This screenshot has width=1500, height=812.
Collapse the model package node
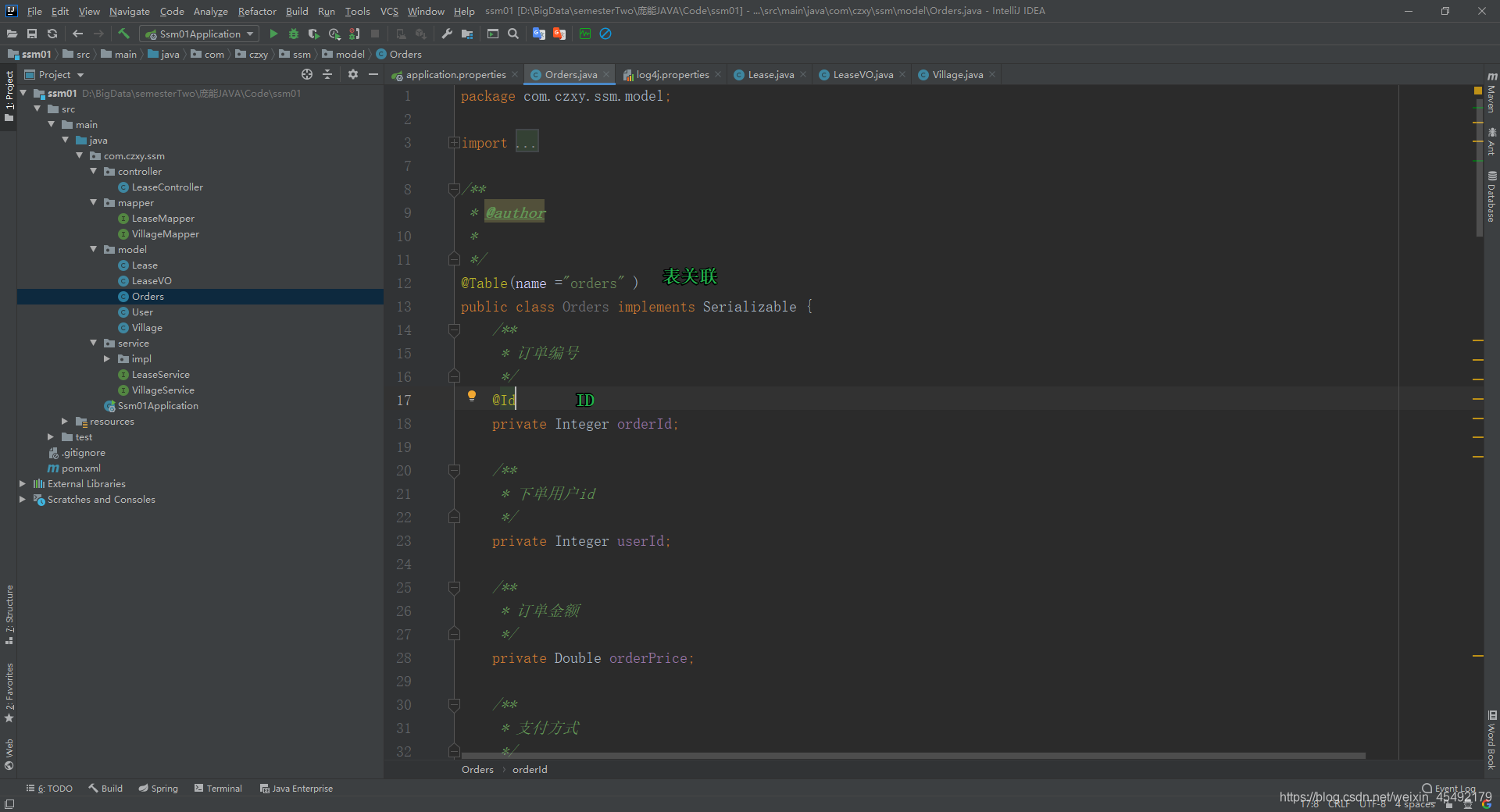94,249
